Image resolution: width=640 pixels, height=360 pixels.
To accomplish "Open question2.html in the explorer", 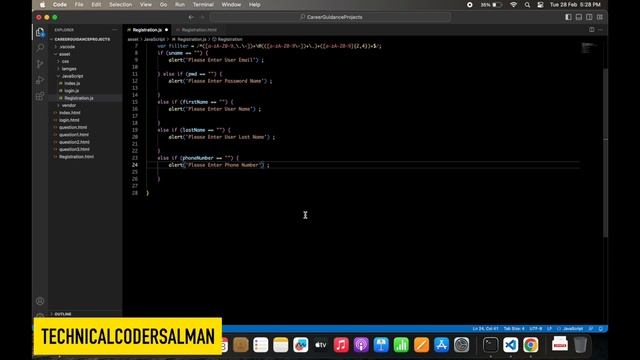I will click(74, 142).
